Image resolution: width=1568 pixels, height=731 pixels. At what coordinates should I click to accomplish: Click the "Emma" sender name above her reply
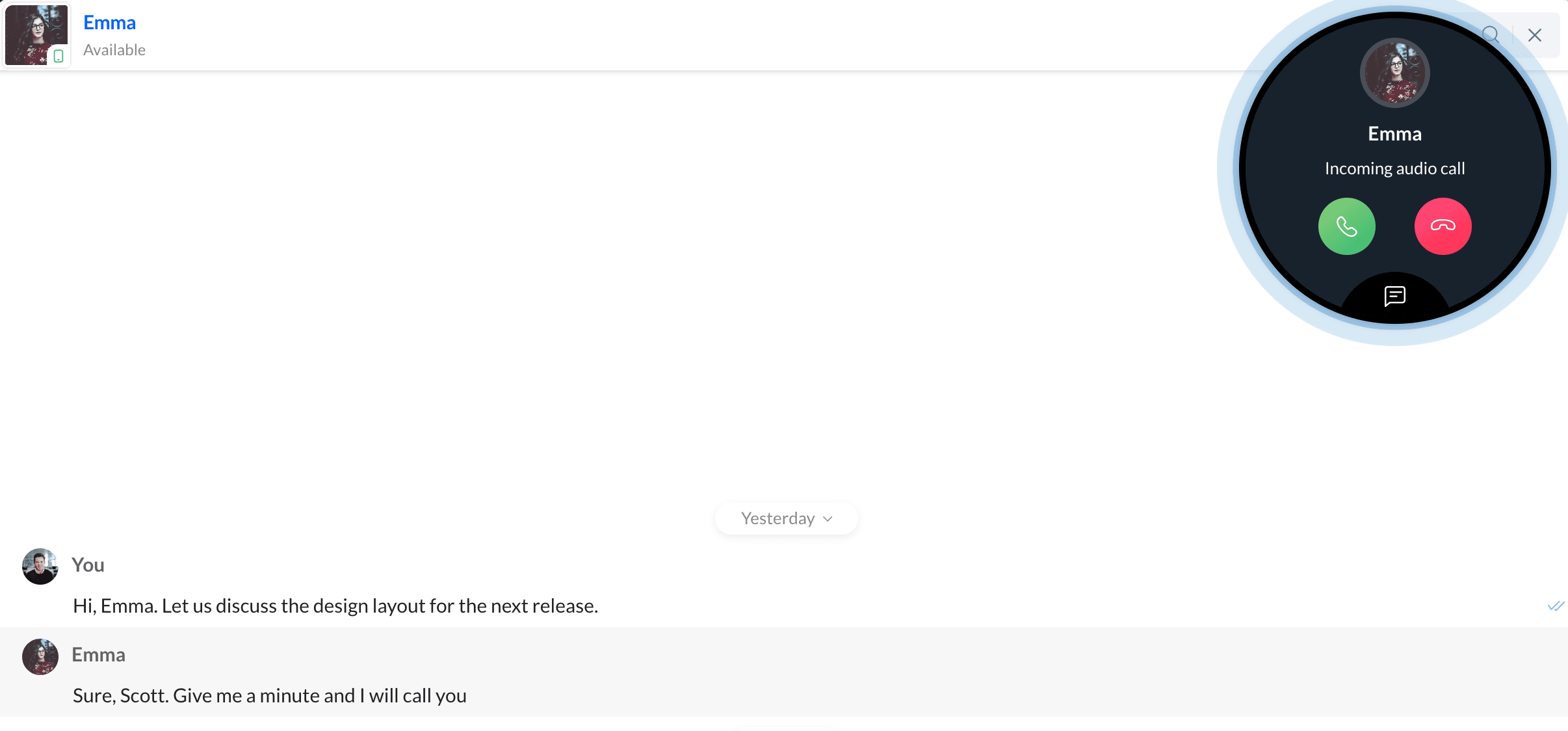click(x=98, y=655)
